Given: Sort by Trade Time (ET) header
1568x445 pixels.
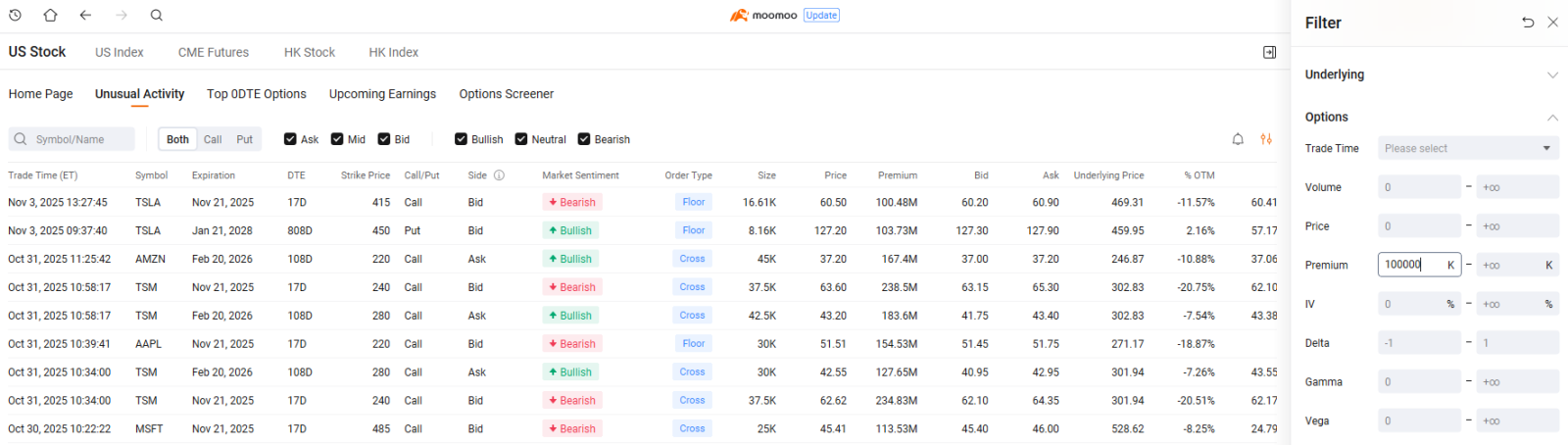Looking at the screenshot, I should pos(42,175).
